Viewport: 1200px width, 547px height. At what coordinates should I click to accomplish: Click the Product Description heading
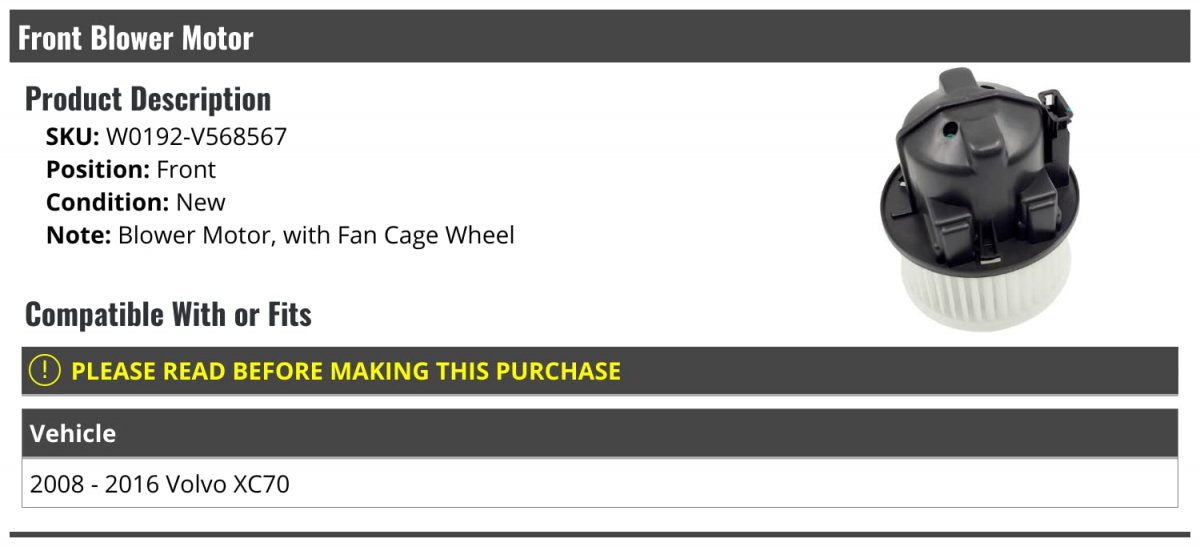(x=147, y=99)
